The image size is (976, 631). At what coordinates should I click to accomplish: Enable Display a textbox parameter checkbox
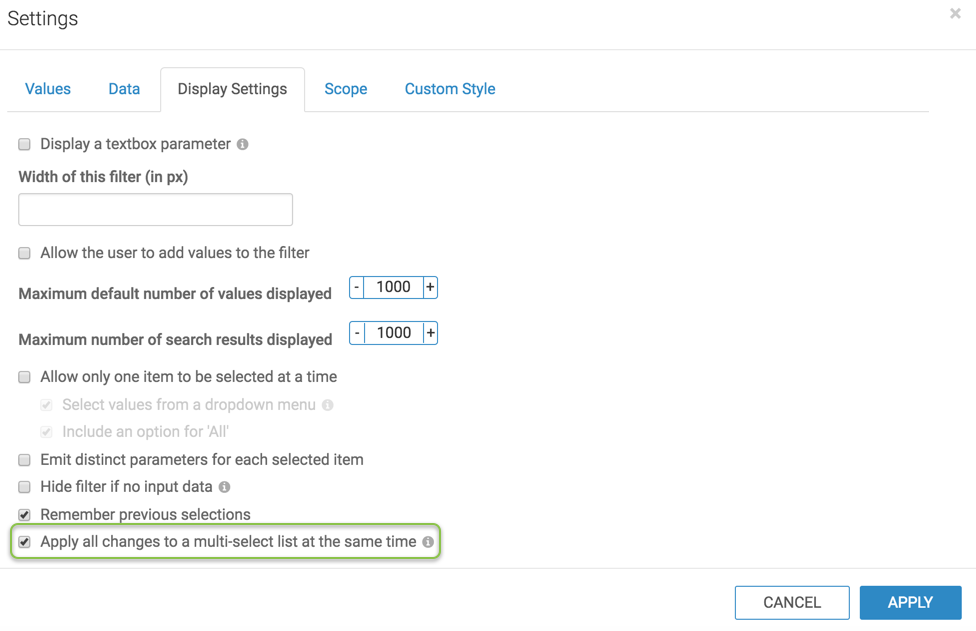point(25,144)
